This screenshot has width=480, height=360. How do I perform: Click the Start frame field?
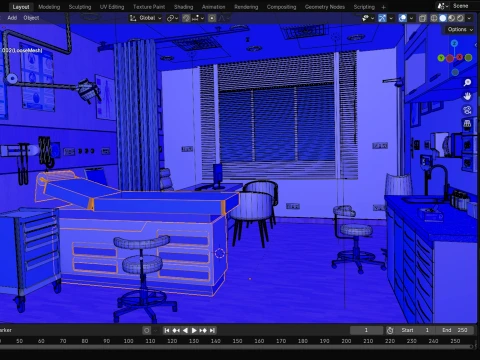pos(415,330)
